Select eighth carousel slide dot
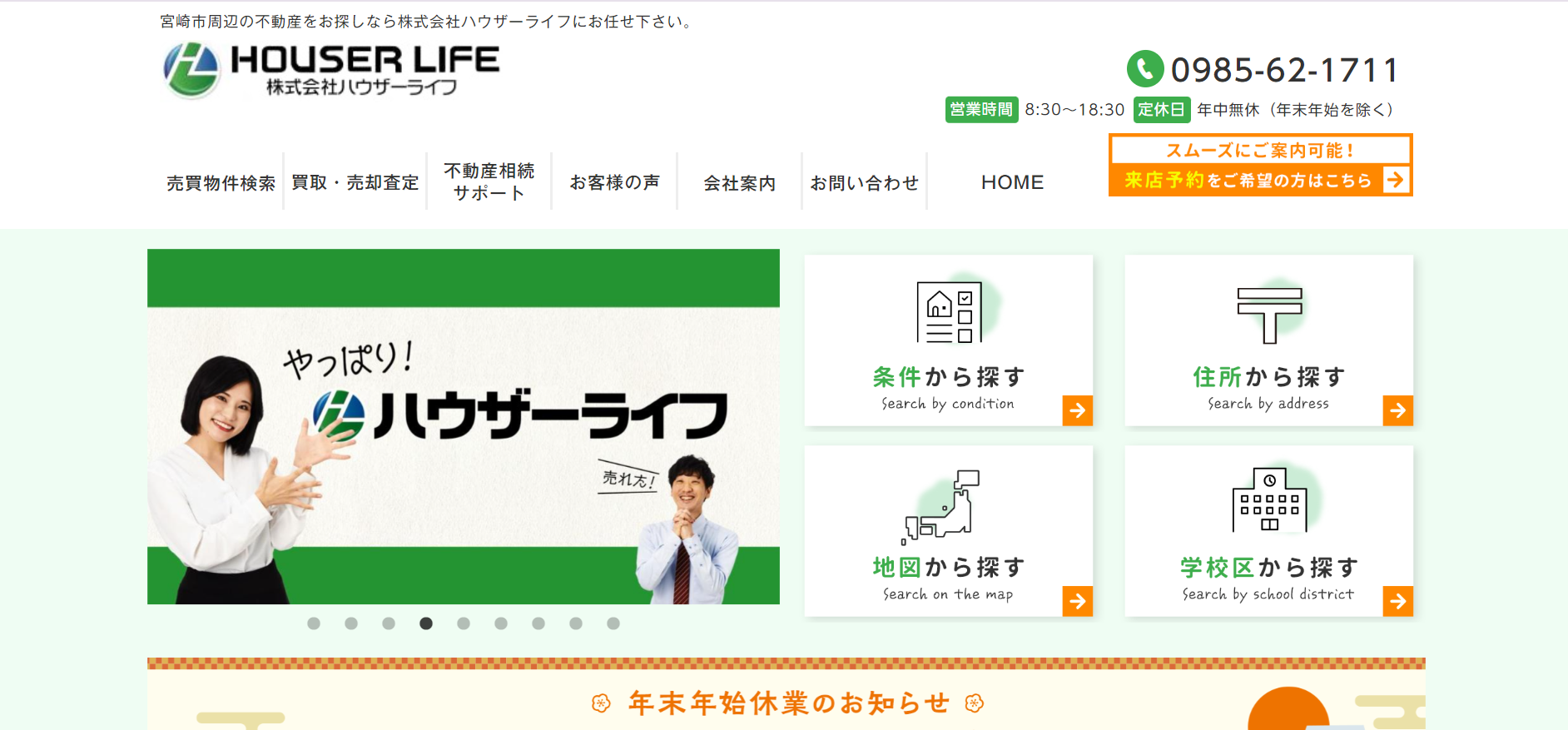1568x730 pixels. click(576, 623)
